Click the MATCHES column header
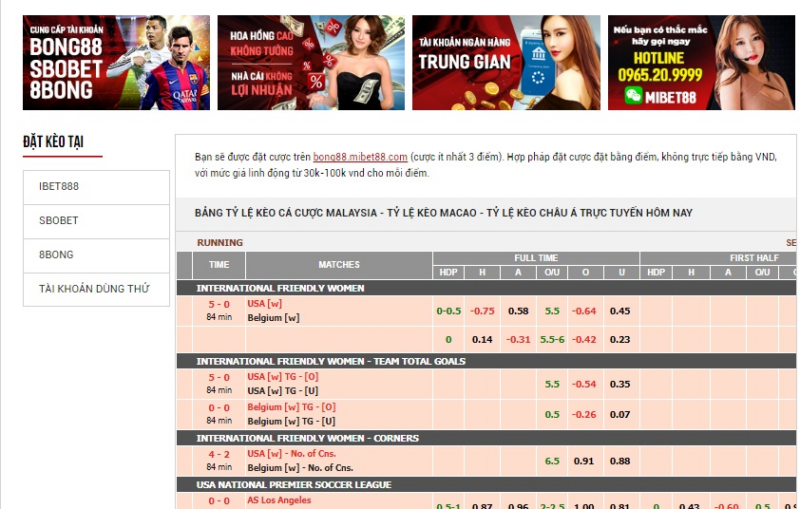 339,265
